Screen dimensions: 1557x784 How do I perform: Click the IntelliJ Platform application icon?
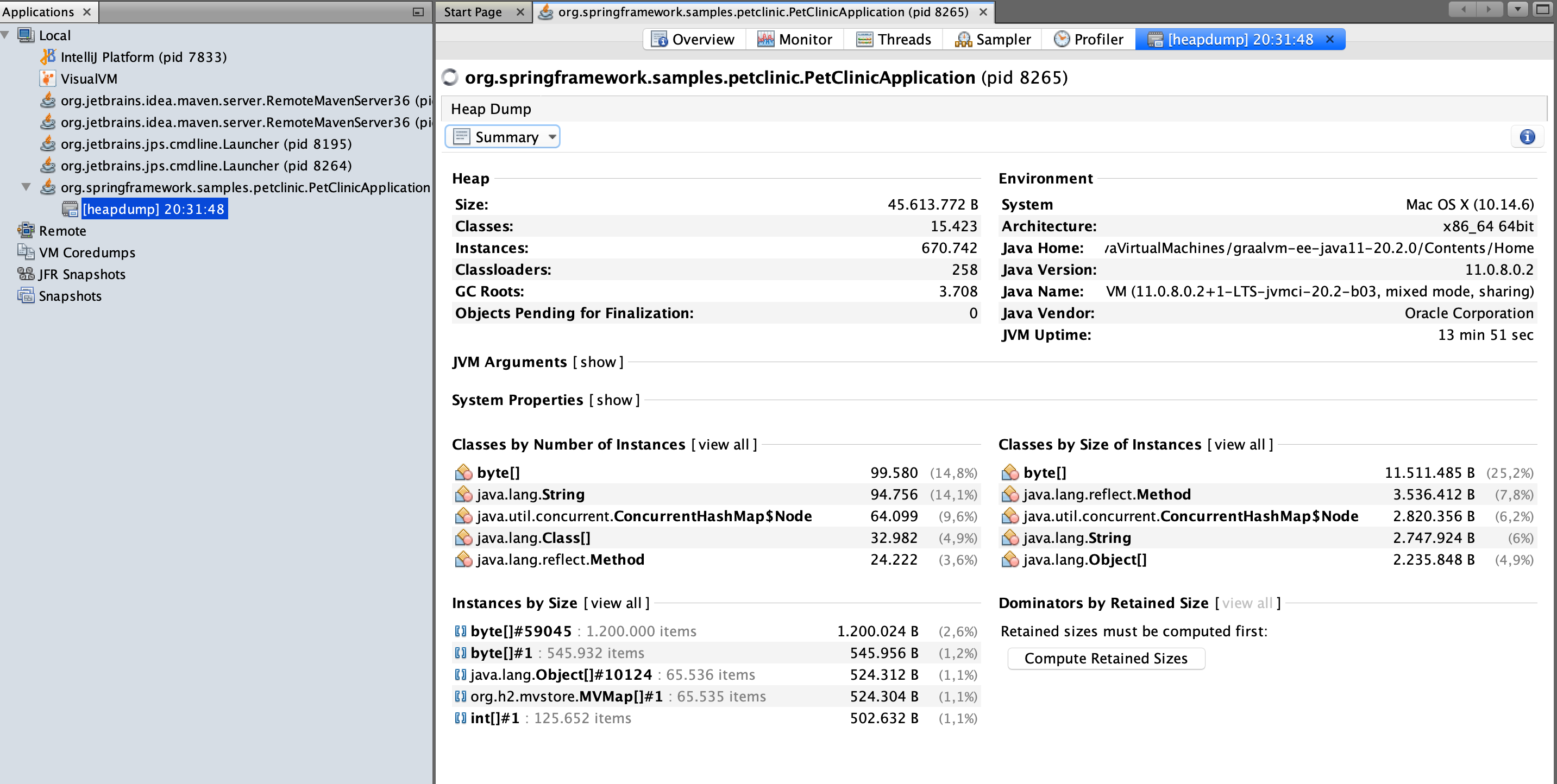48,57
